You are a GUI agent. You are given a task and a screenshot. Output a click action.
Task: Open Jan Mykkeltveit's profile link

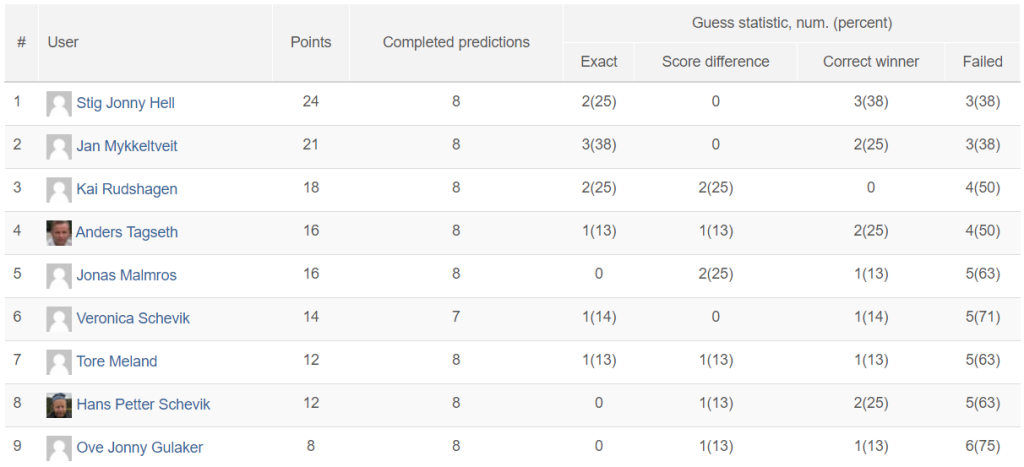[127, 146]
